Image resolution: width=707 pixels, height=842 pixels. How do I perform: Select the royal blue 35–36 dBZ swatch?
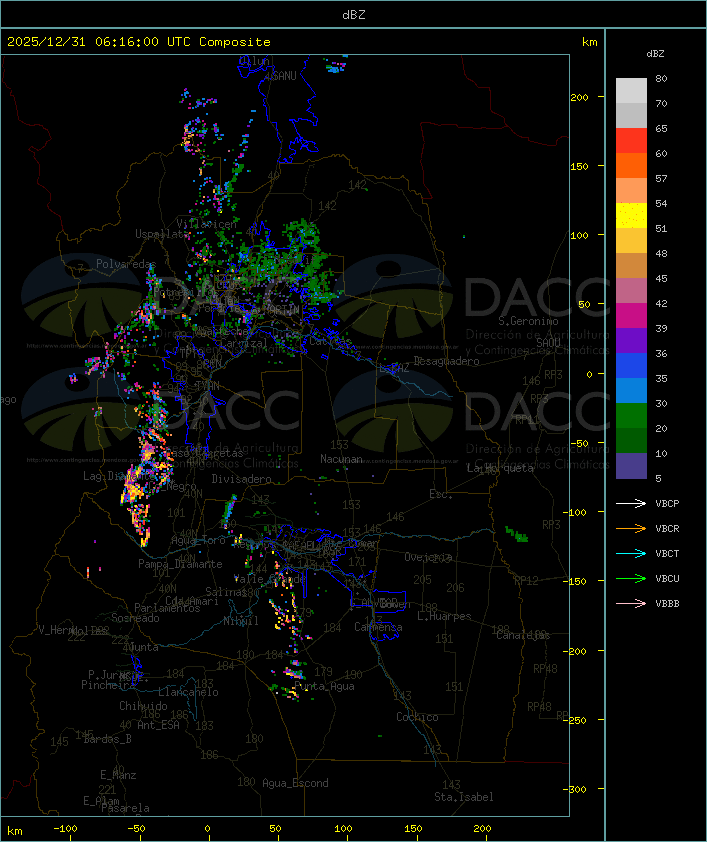tap(631, 366)
